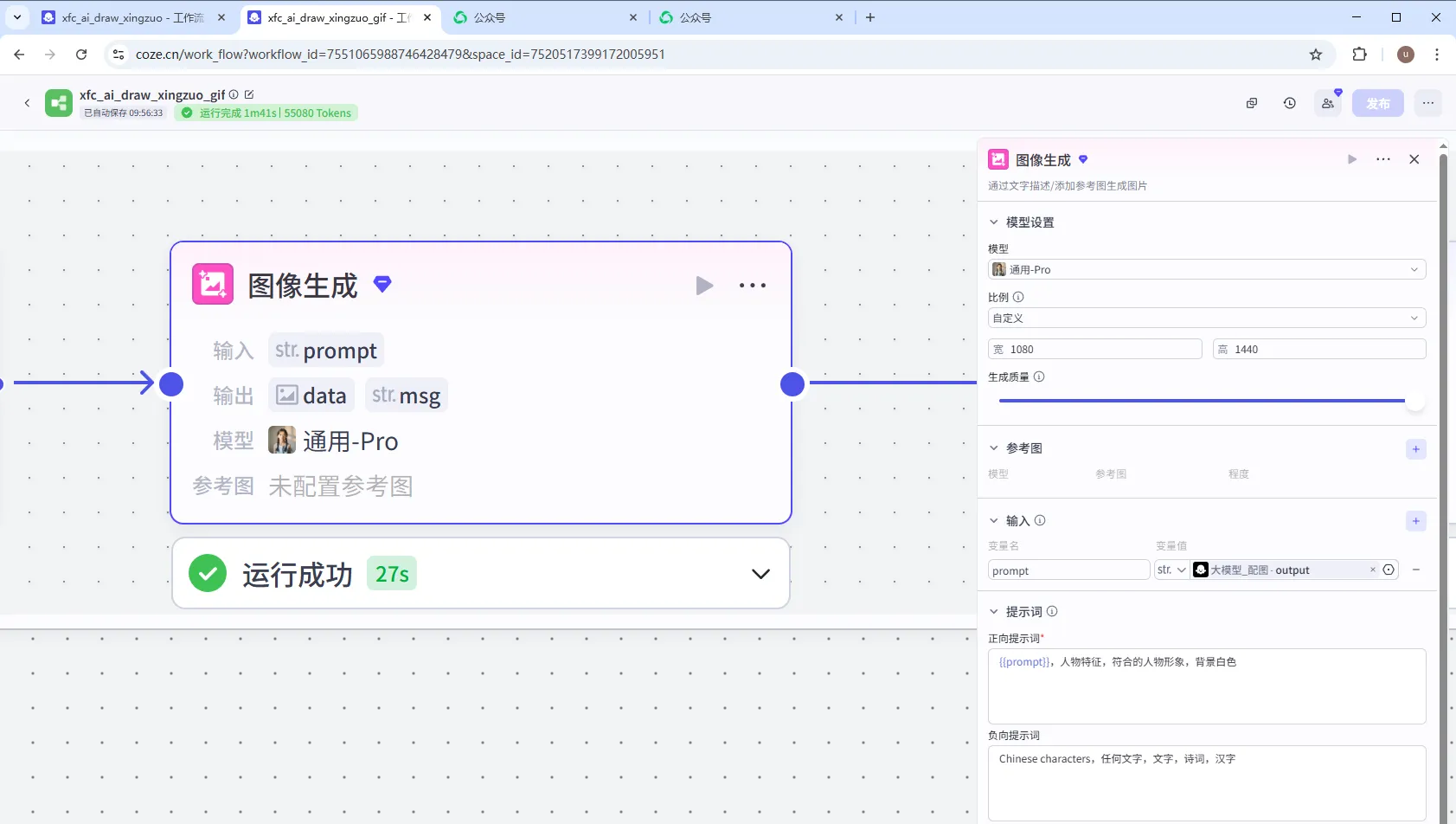Screen dimensions: 1456x824
Task: Click the green workflow logo icon
Action: click(59, 103)
